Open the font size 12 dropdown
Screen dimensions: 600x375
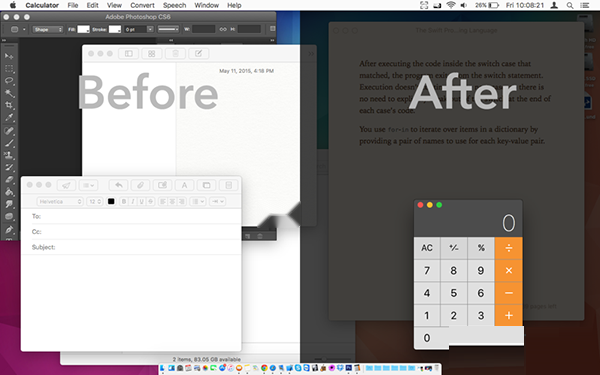coord(95,201)
